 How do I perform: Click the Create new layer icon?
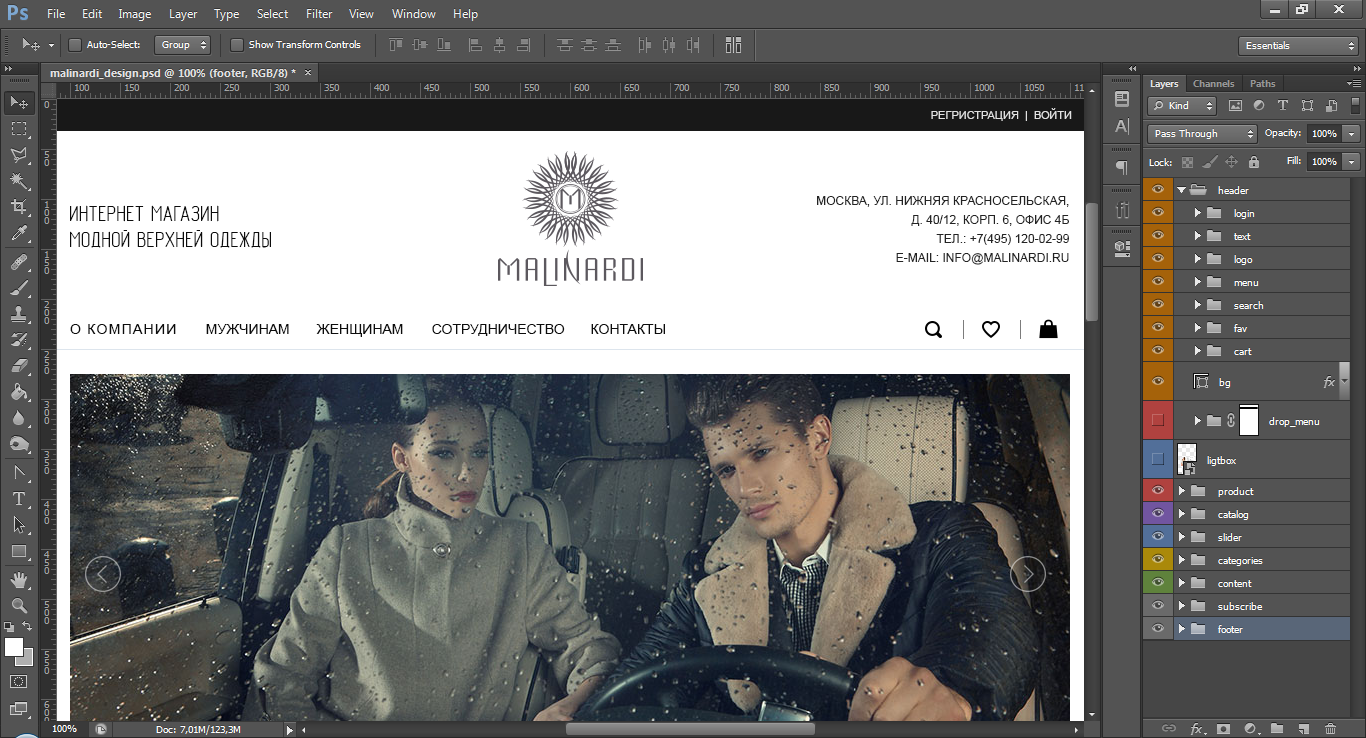tap(1303, 728)
